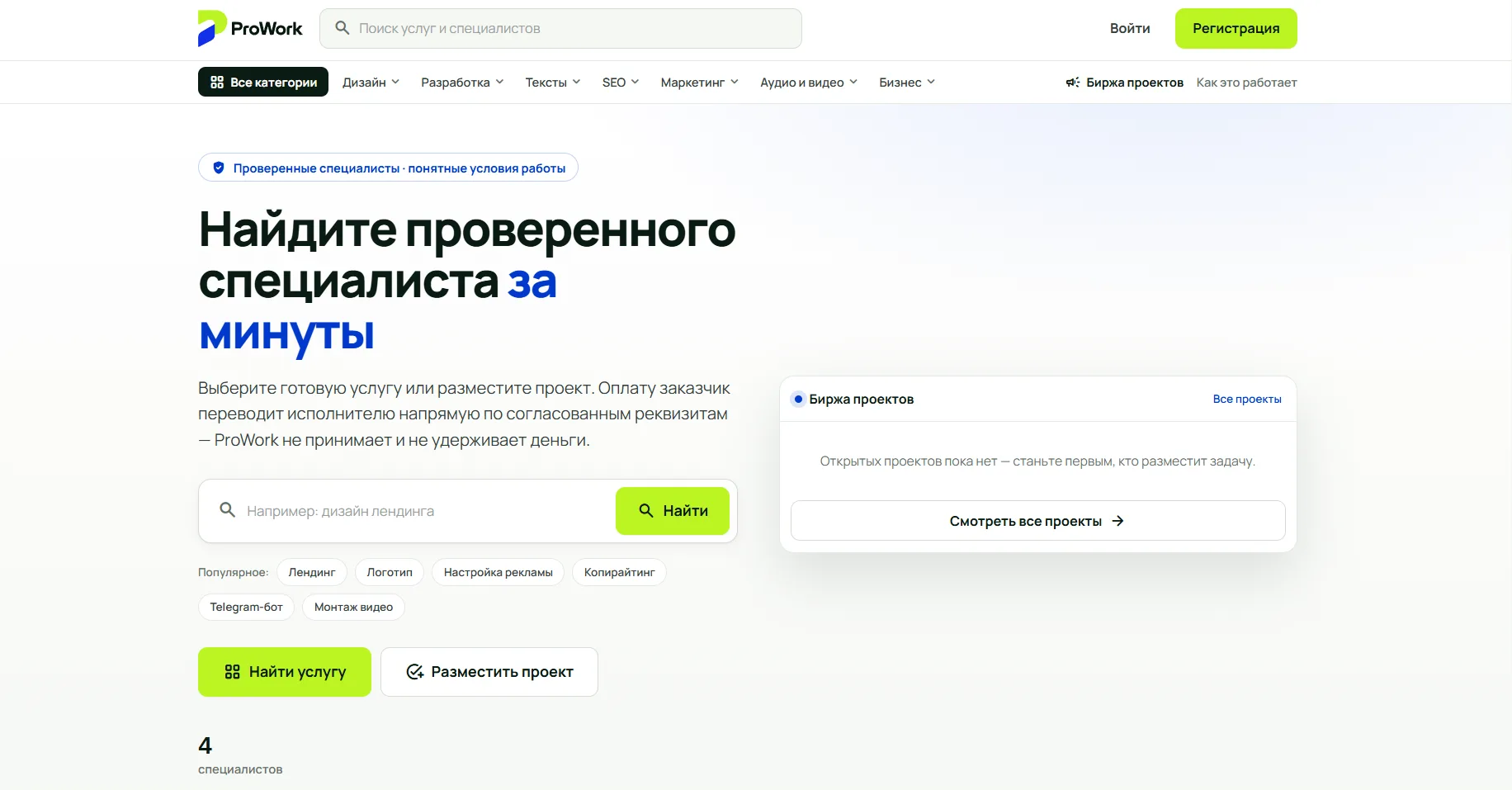Open the Все проекты link
1512x790 pixels.
(1247, 399)
